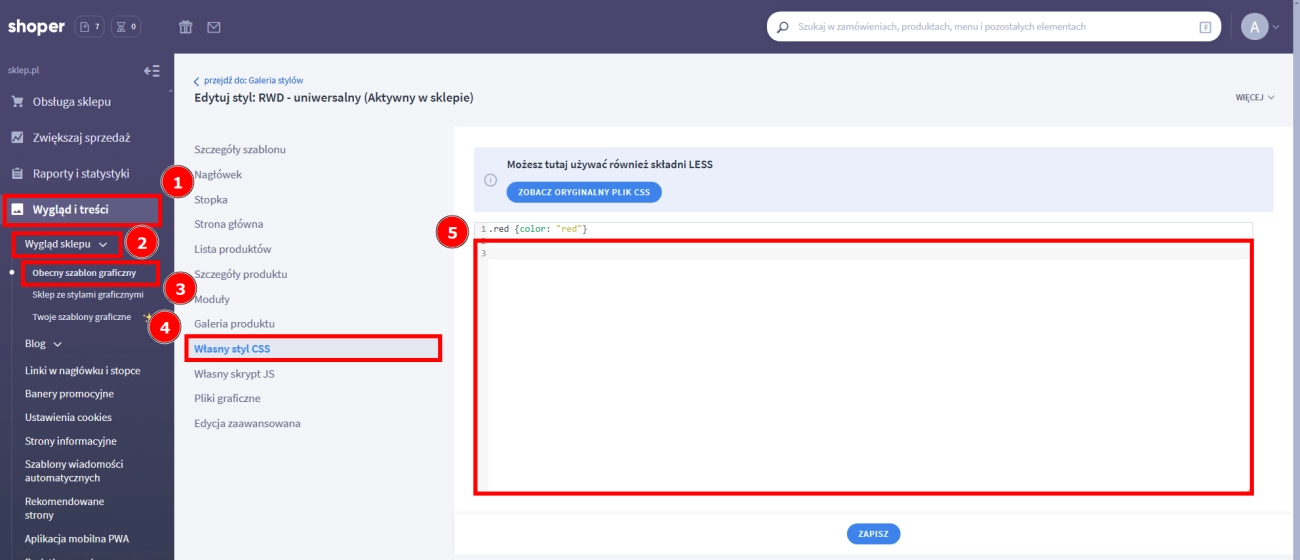Screen dimensions: 1300x560
Task: Open the Nagłówek style section
Action: [218, 175]
